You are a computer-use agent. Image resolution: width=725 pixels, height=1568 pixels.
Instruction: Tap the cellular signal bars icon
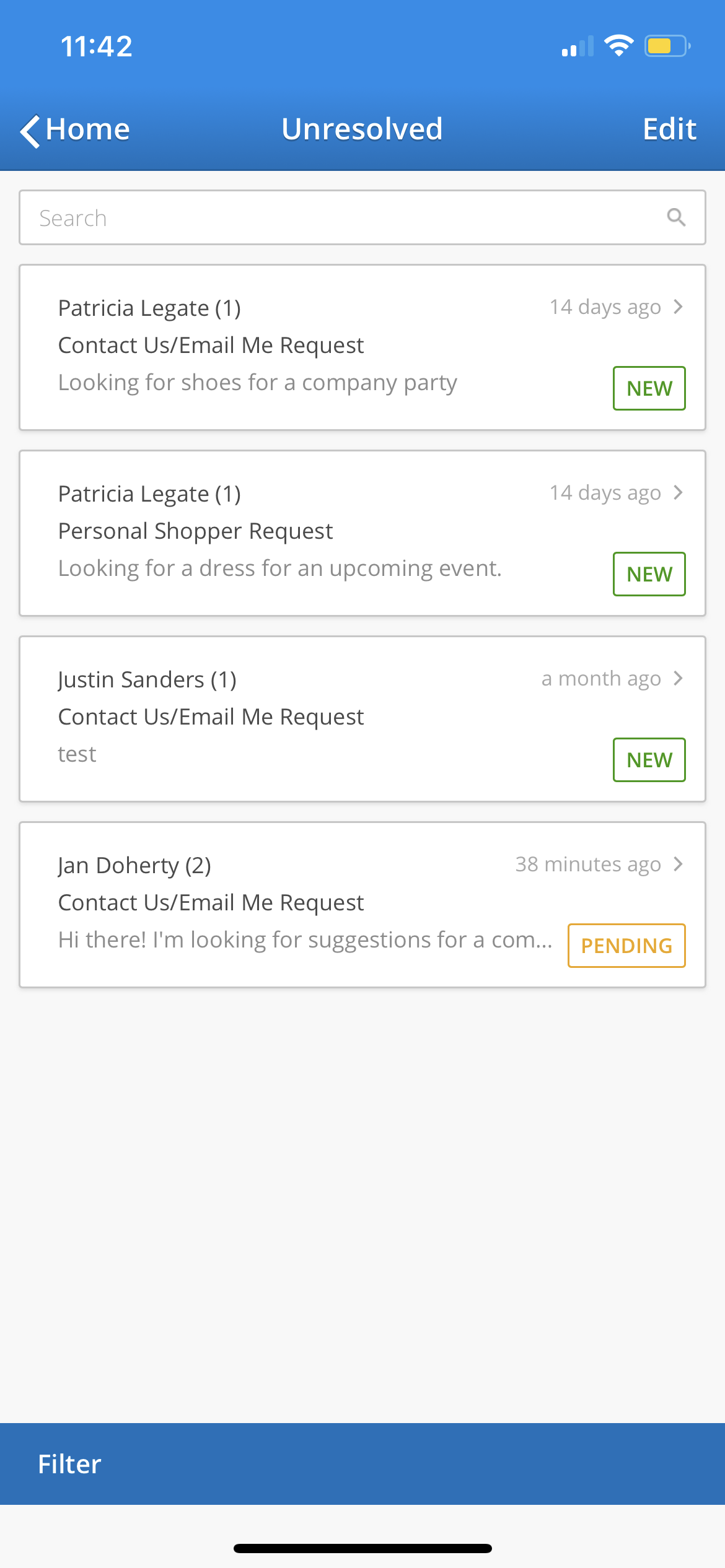pyautogui.click(x=577, y=47)
